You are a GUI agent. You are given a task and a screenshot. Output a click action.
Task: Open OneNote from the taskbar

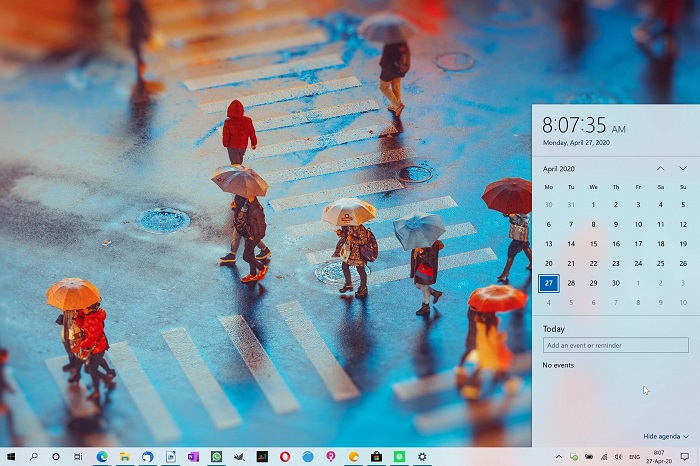pos(193,456)
